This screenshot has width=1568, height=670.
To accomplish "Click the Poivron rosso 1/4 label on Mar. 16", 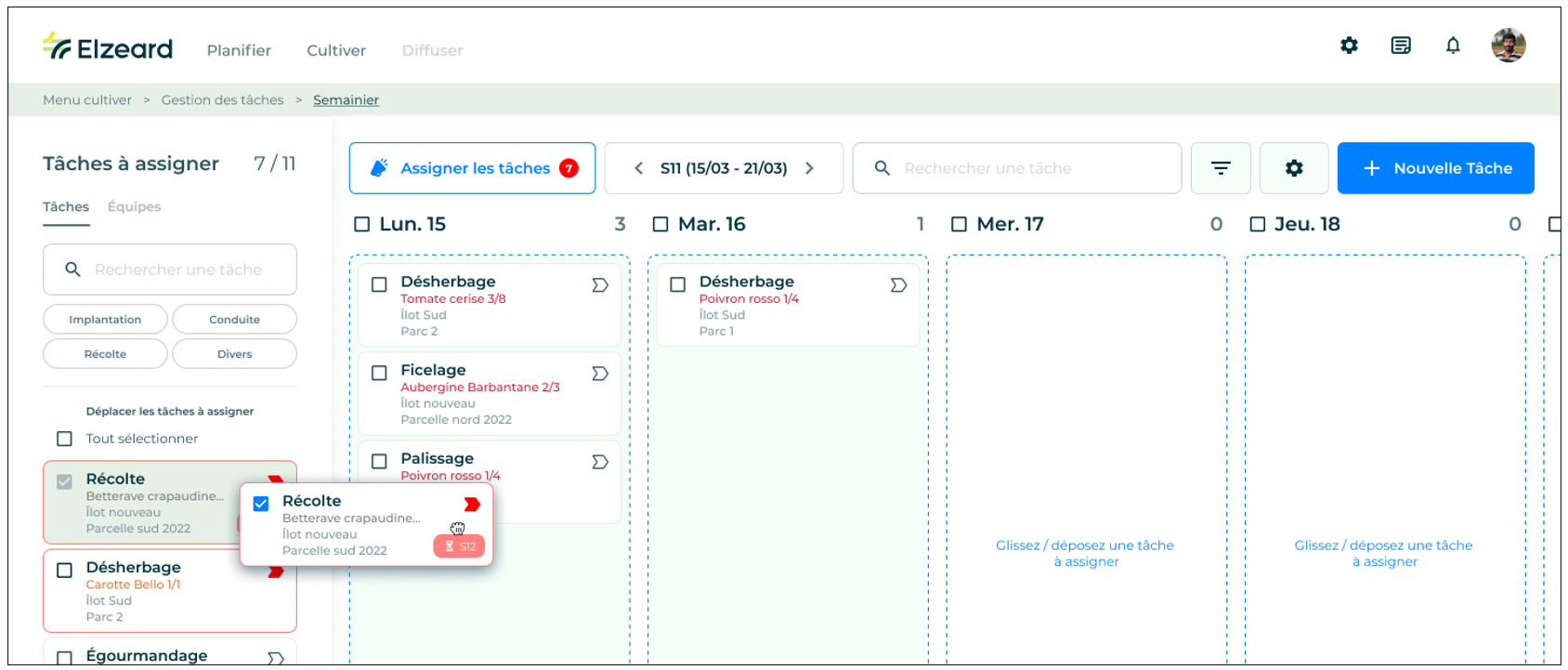I will pyautogui.click(x=749, y=298).
